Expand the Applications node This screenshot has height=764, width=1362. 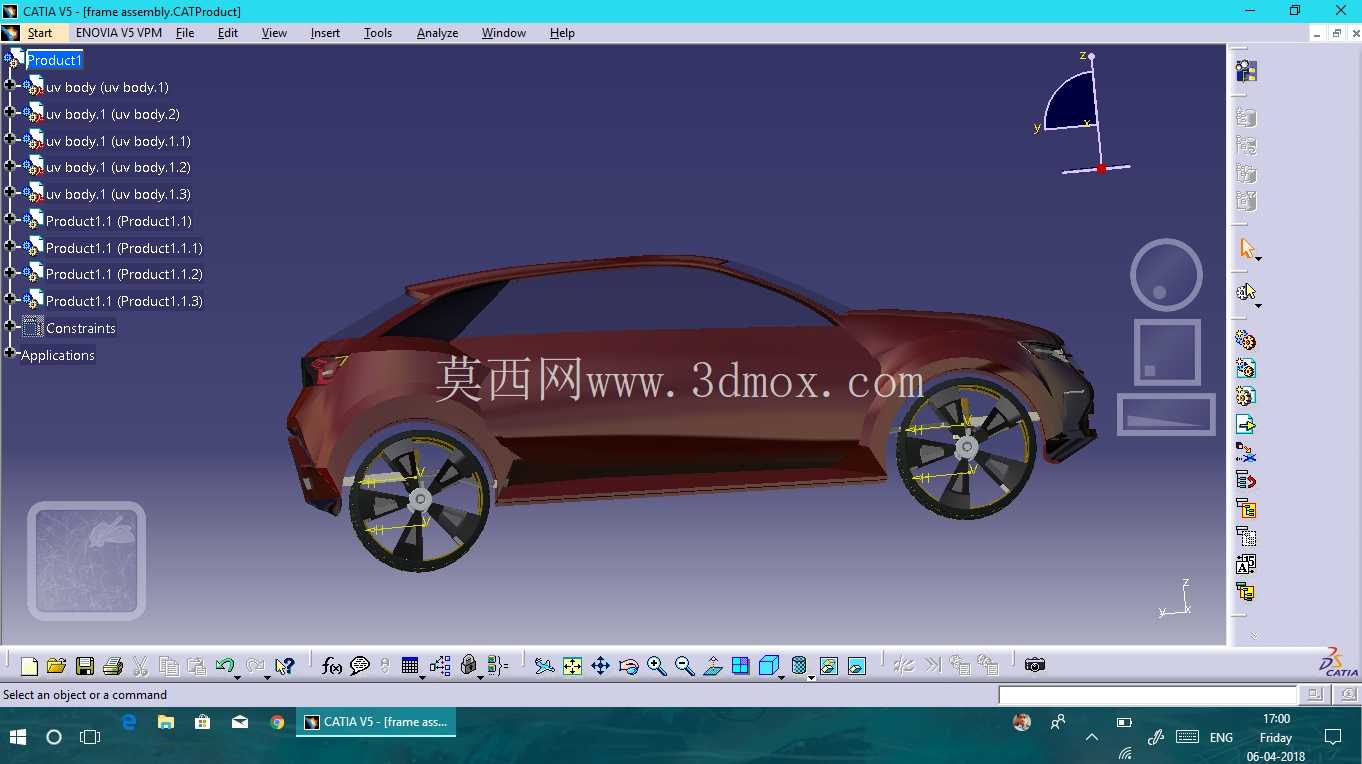point(10,354)
